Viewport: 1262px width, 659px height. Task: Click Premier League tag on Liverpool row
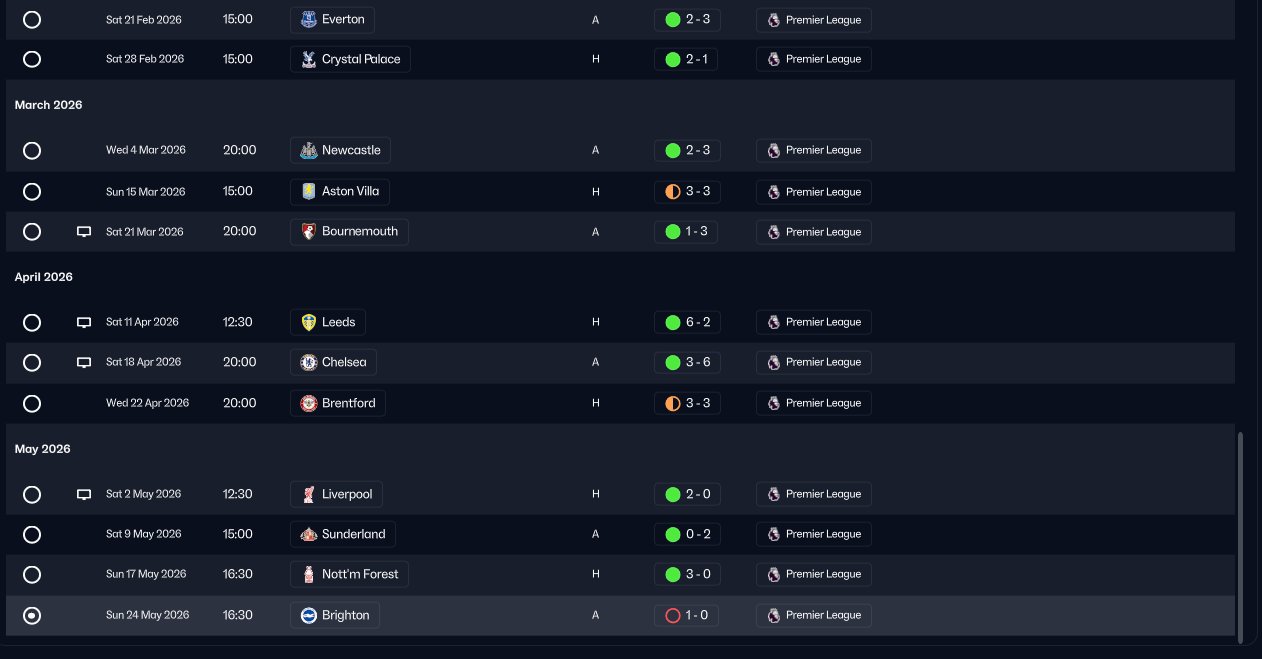point(814,494)
